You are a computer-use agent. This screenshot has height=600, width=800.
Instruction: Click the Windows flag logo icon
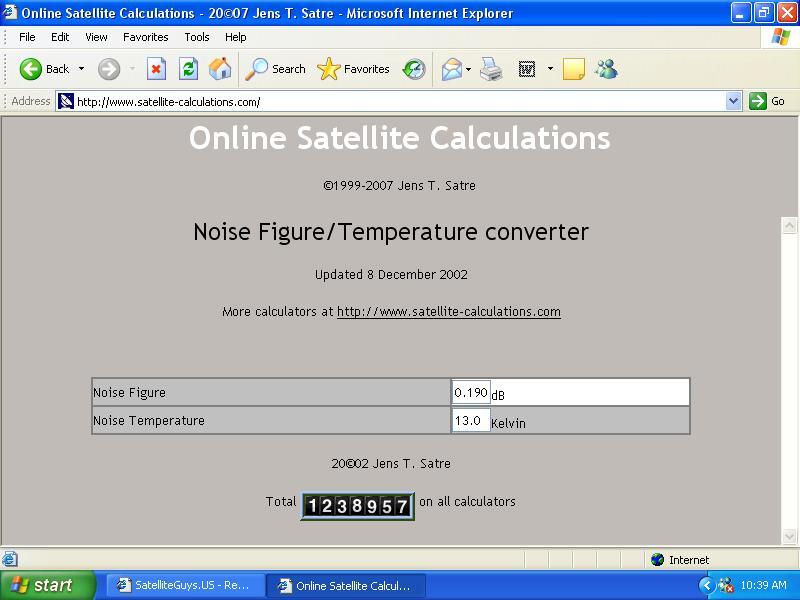tap(781, 37)
